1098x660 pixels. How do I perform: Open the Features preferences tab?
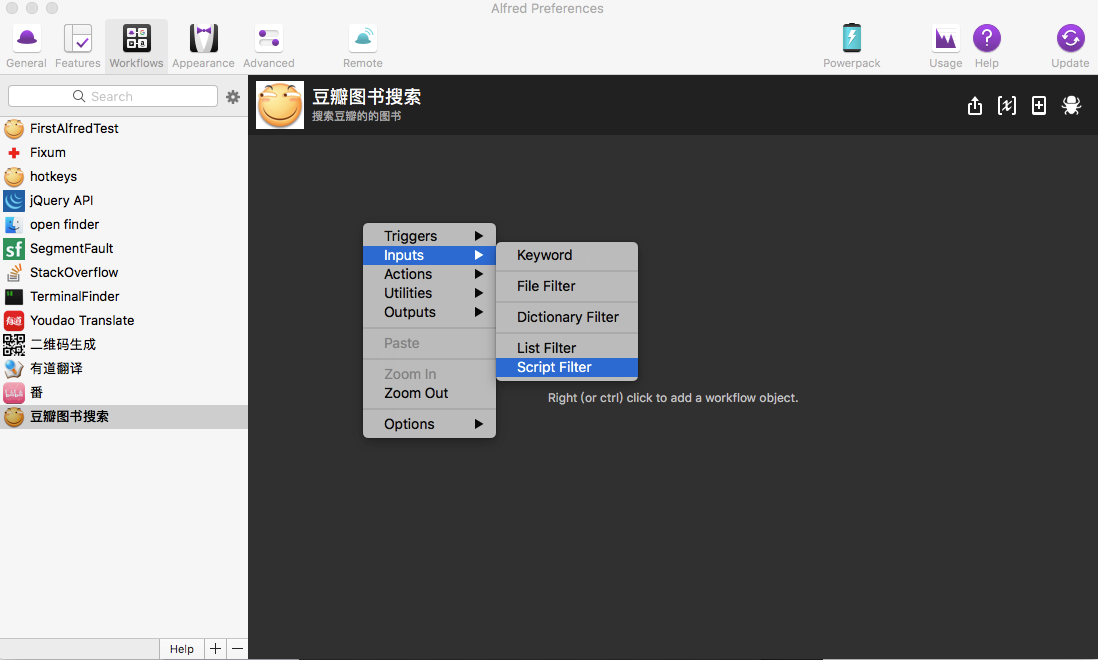[78, 46]
